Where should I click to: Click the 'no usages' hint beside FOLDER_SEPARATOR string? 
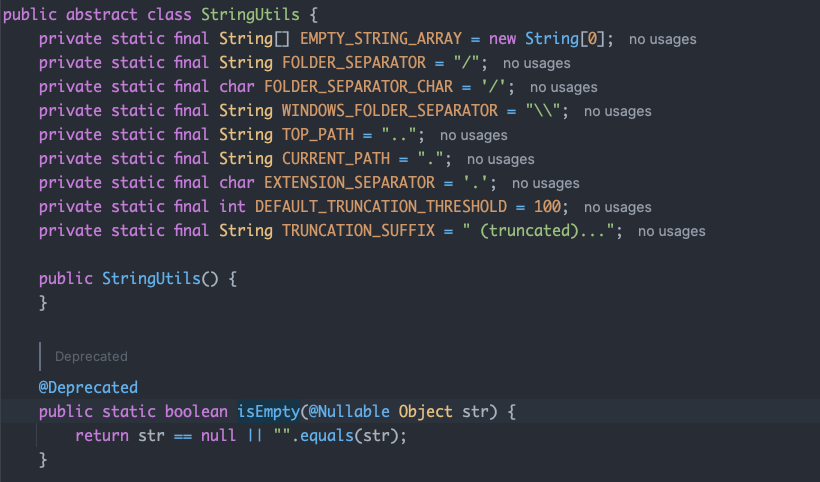click(x=537, y=63)
